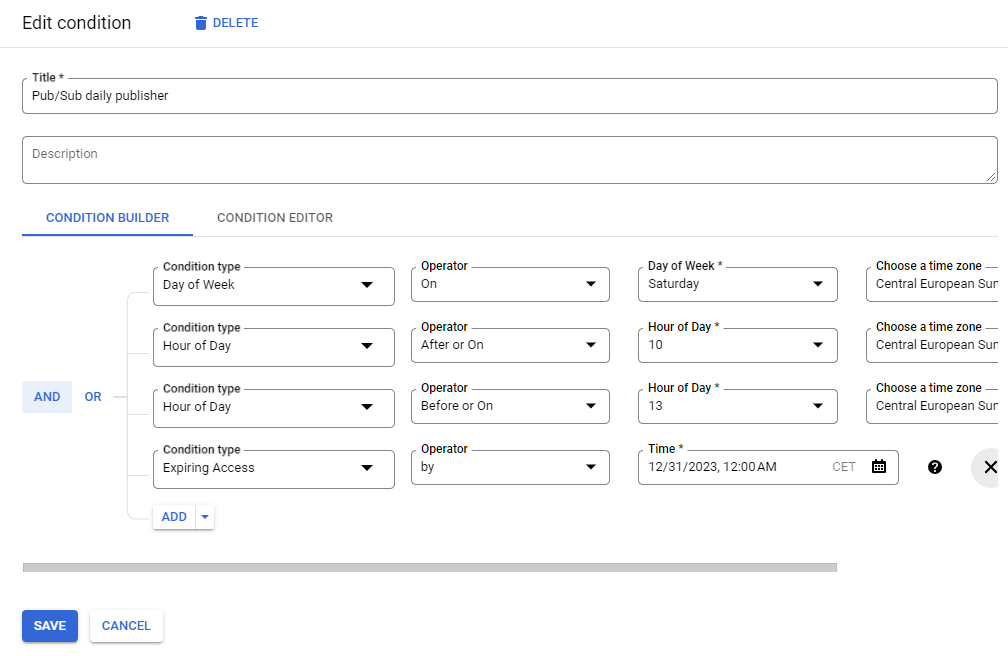Open the Hour of Day dropdown showing 13

click(737, 406)
